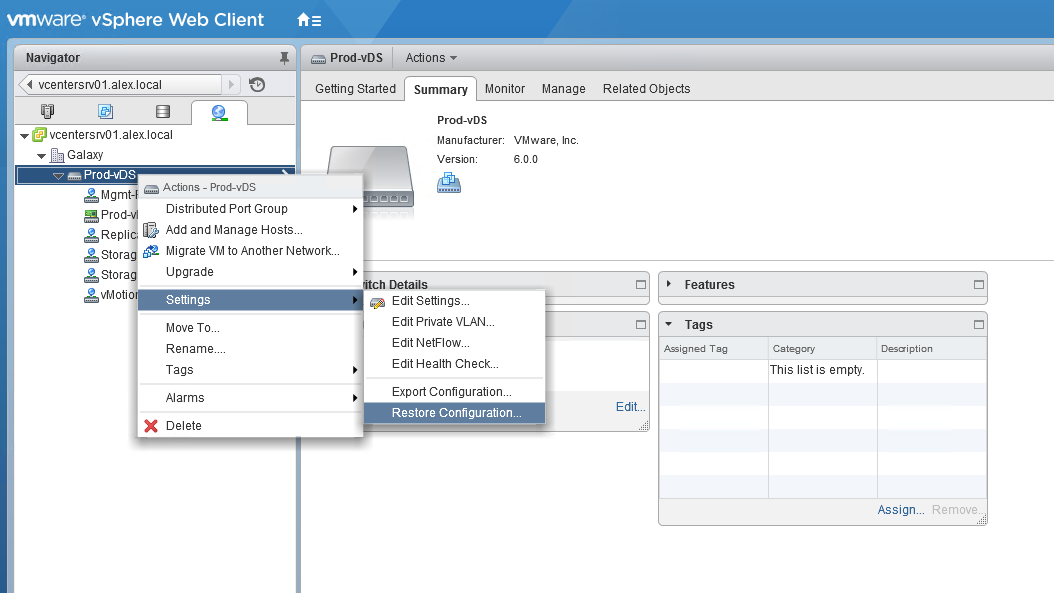
Task: Collapse the Galaxy datacenter node
Action: click(x=41, y=156)
